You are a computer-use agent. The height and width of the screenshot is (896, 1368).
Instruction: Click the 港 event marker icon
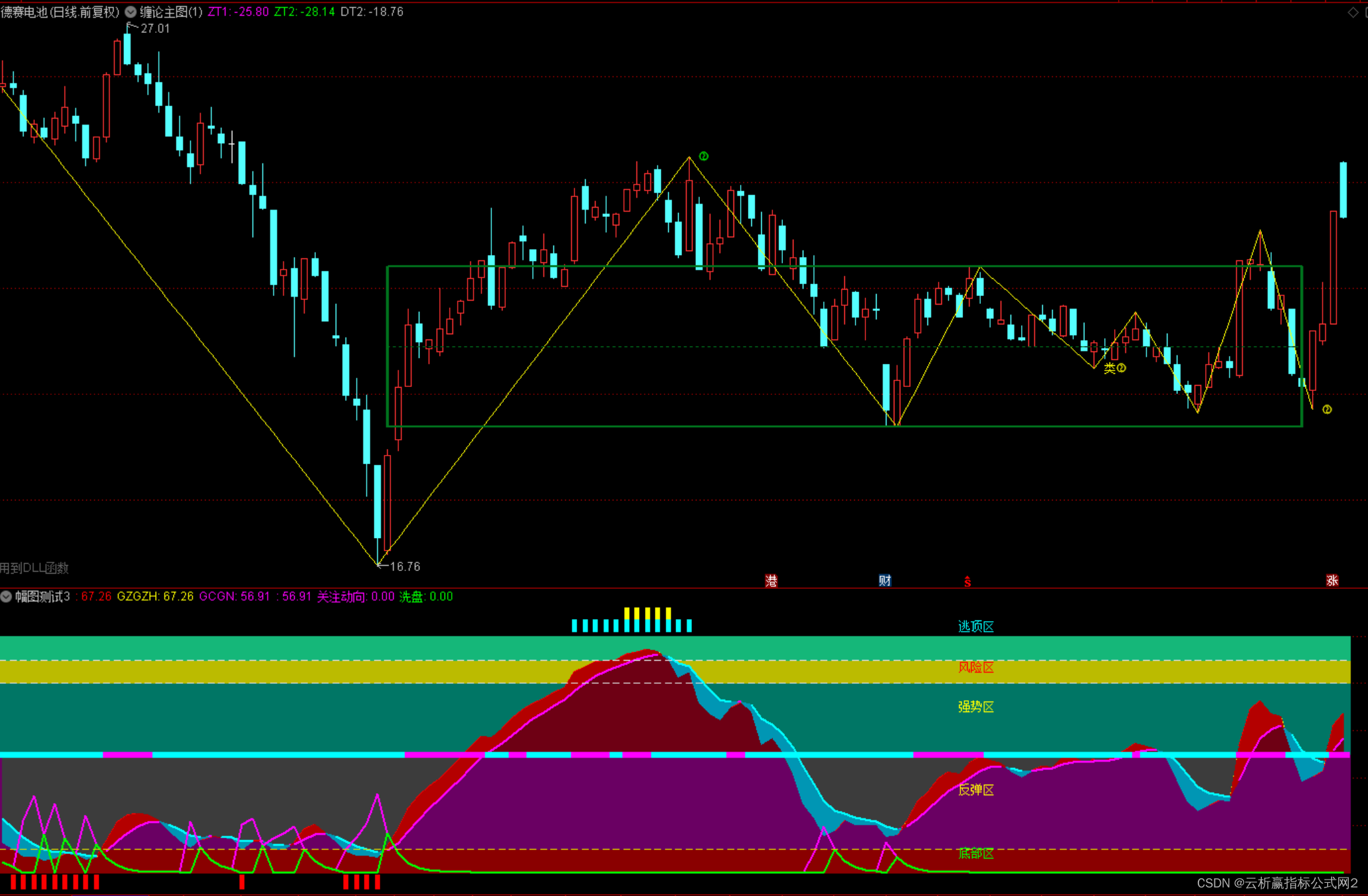(x=771, y=581)
